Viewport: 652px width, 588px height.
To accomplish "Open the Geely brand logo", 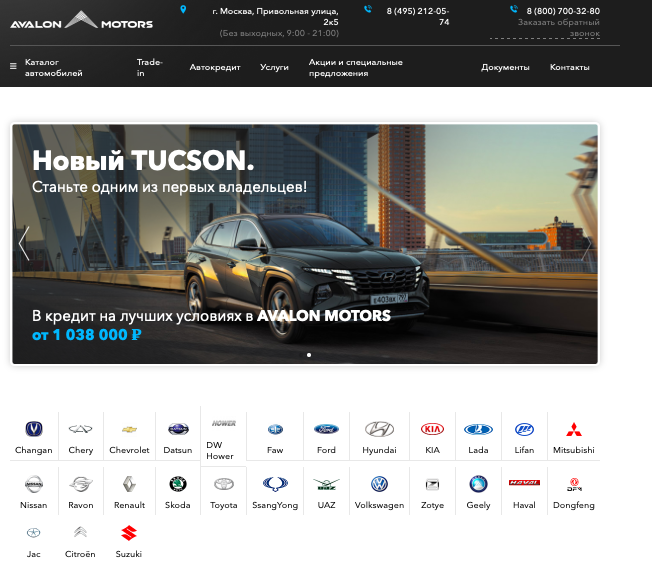I will (x=478, y=484).
